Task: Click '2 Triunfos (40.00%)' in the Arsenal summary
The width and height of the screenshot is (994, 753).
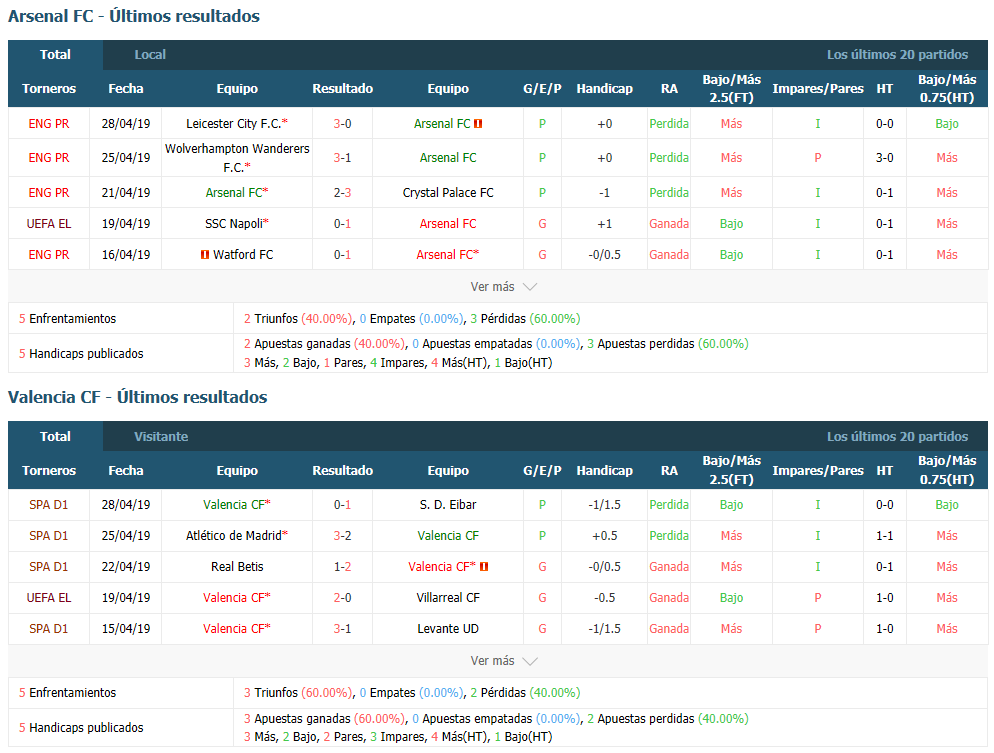Action: coord(298,319)
